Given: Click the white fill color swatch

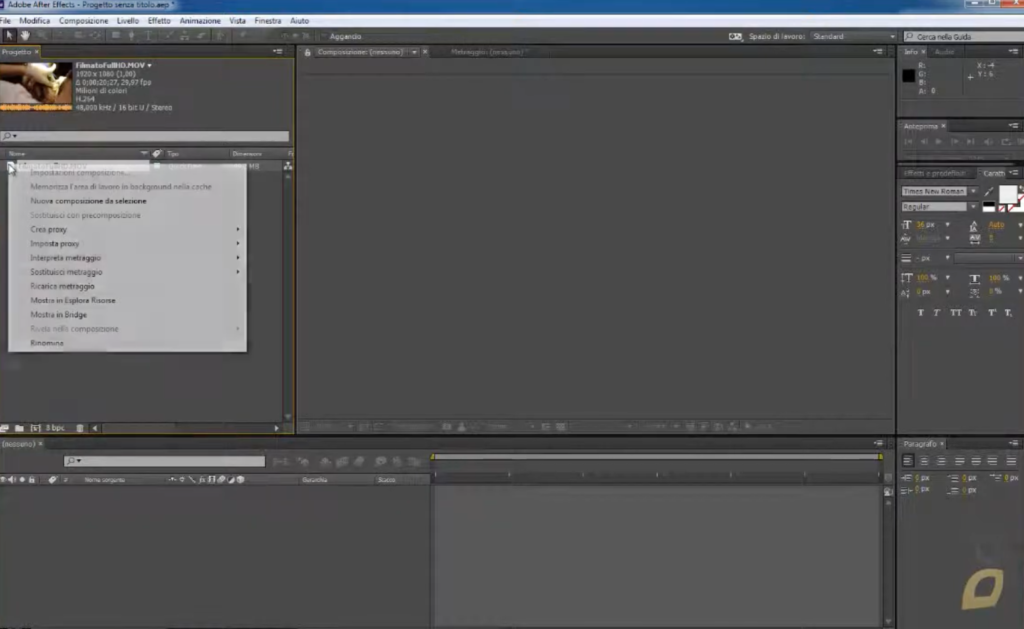Looking at the screenshot, I should [x=1008, y=193].
